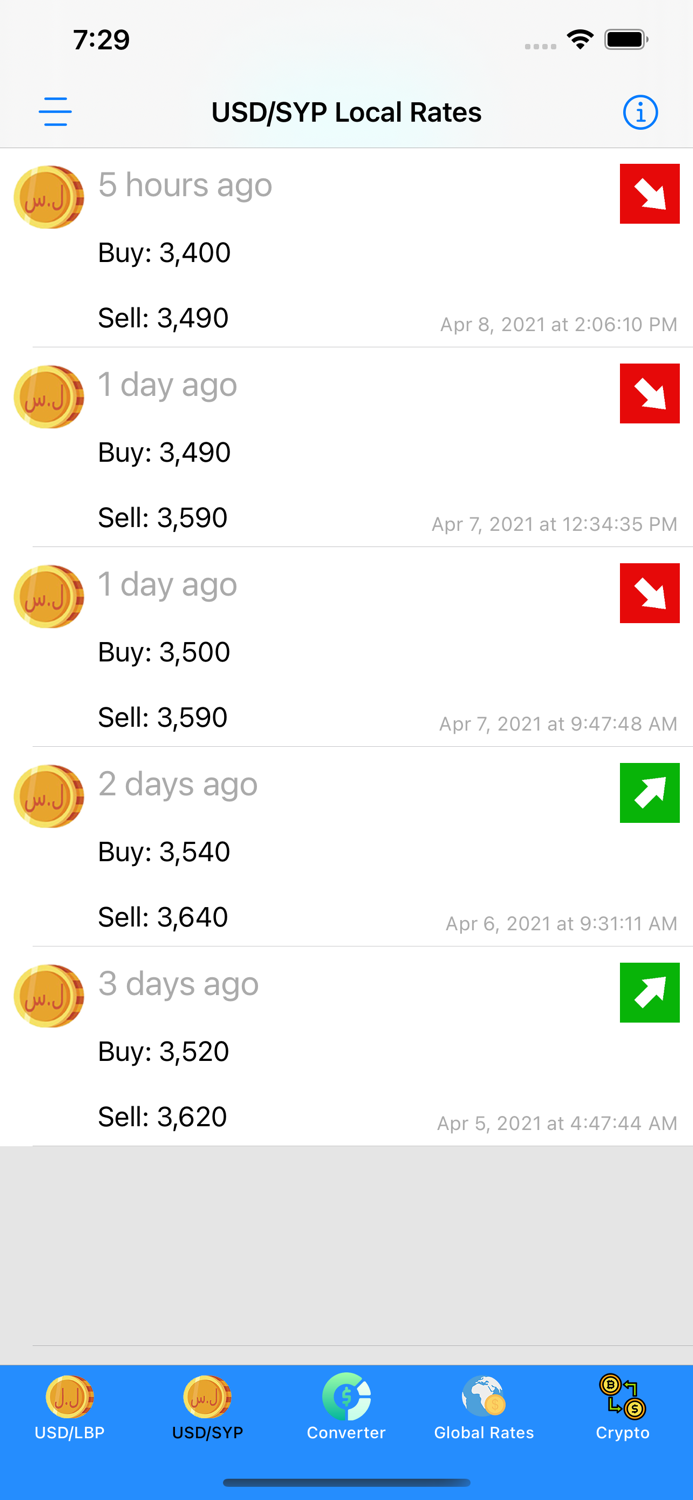Switch to the Global Rates tab
Viewport: 693px width, 1500px height.
coord(484,1410)
